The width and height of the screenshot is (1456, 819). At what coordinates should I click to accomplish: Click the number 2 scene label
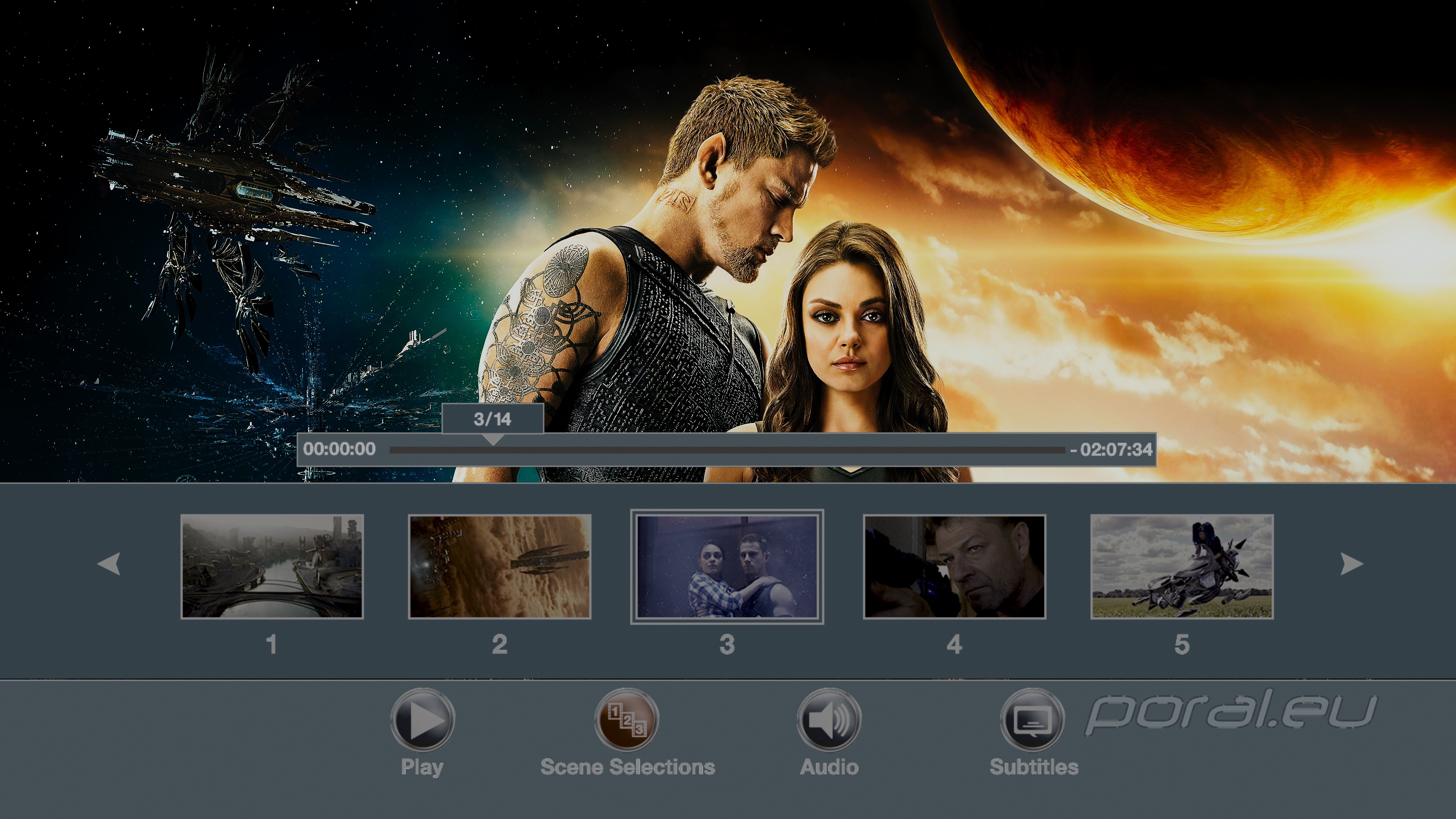500,644
